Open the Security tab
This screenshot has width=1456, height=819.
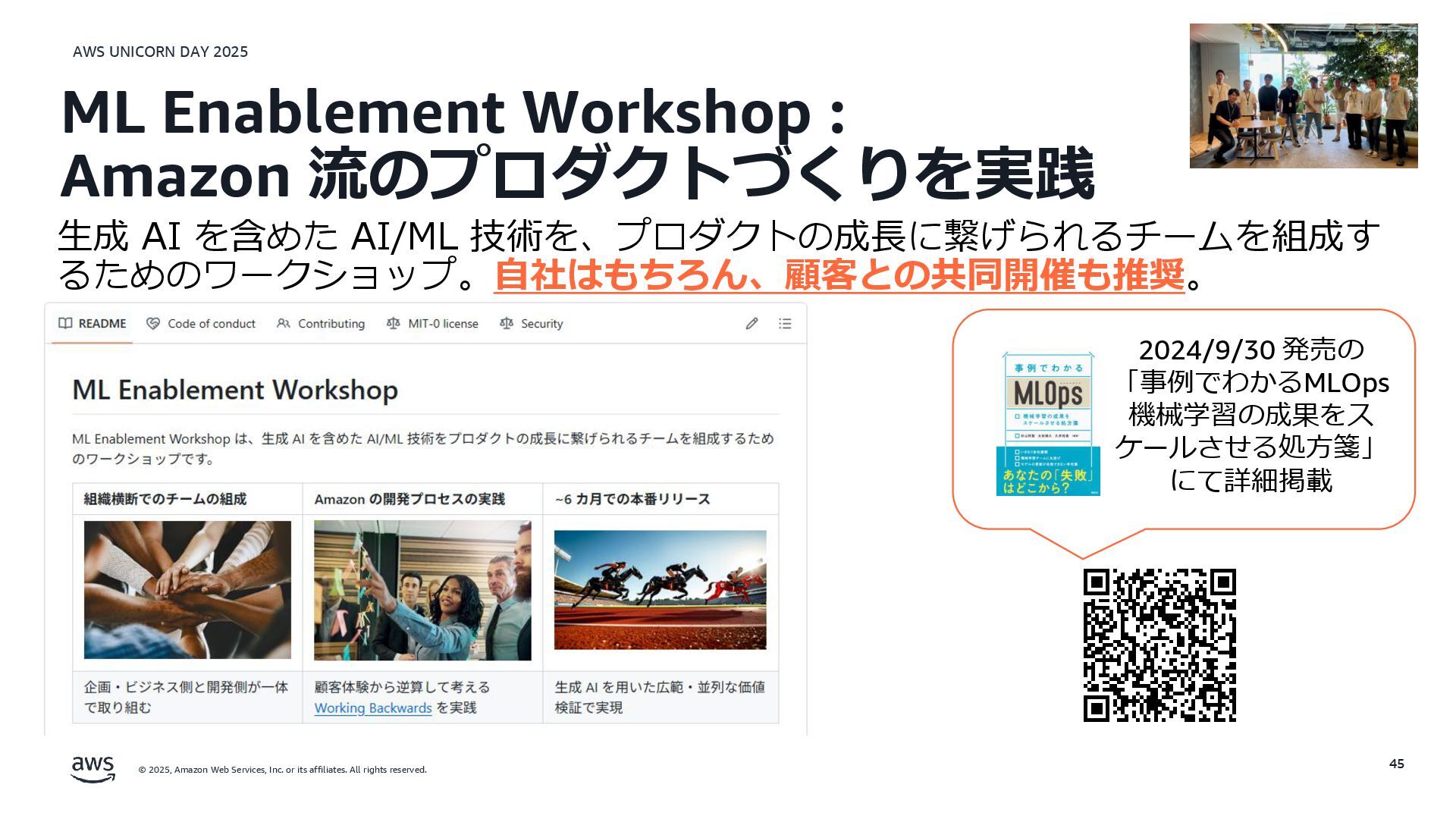(x=531, y=324)
